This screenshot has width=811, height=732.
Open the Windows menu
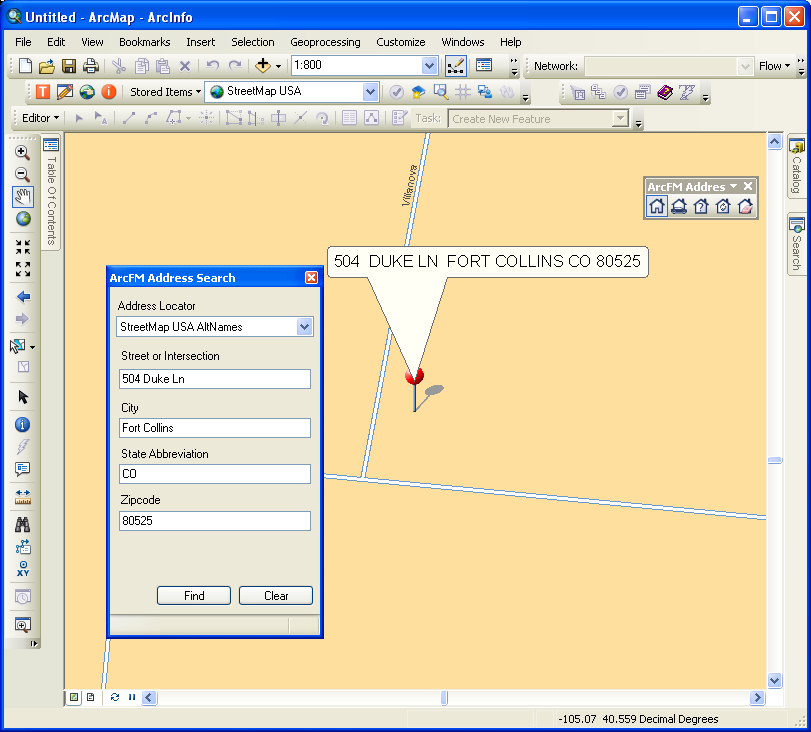click(x=462, y=42)
